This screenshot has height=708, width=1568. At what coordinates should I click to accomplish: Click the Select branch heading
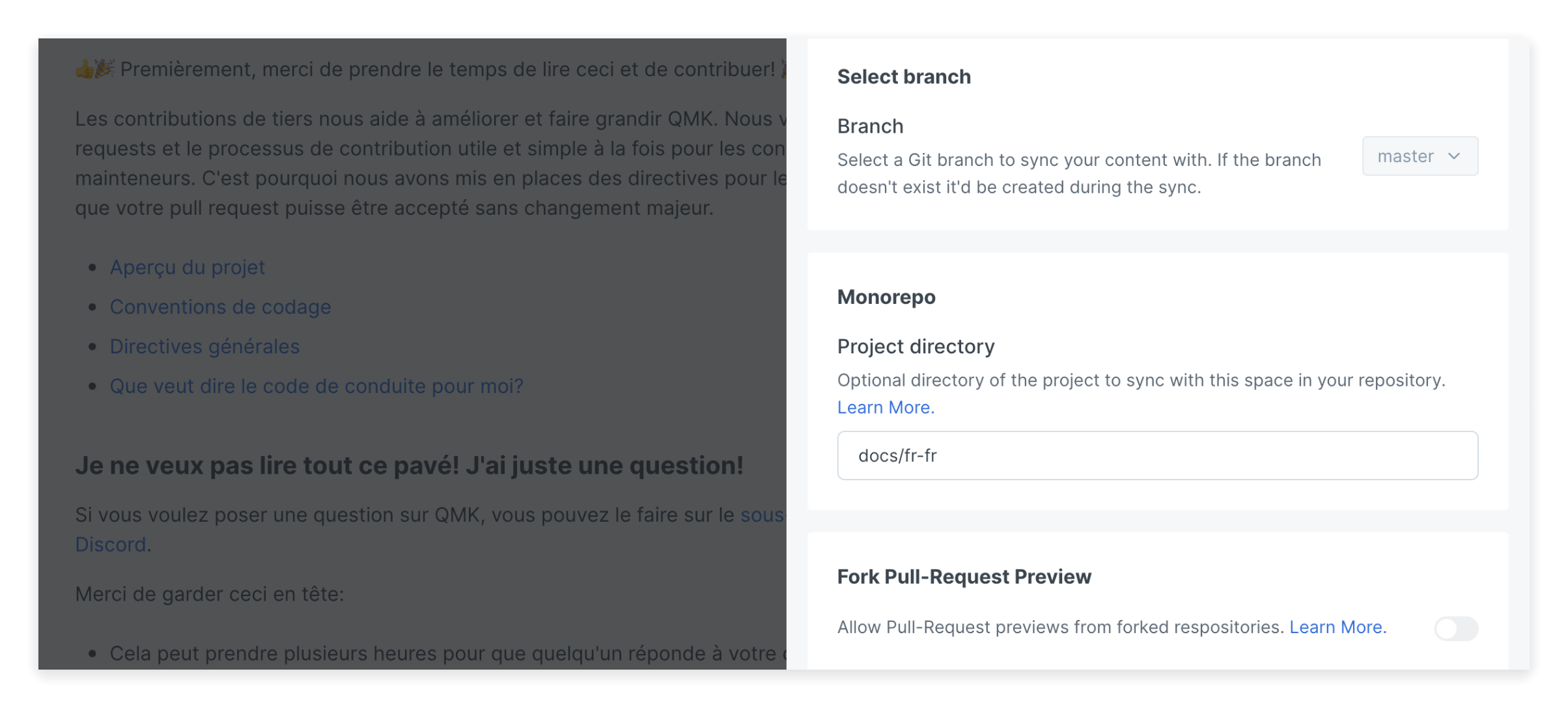[x=904, y=77]
